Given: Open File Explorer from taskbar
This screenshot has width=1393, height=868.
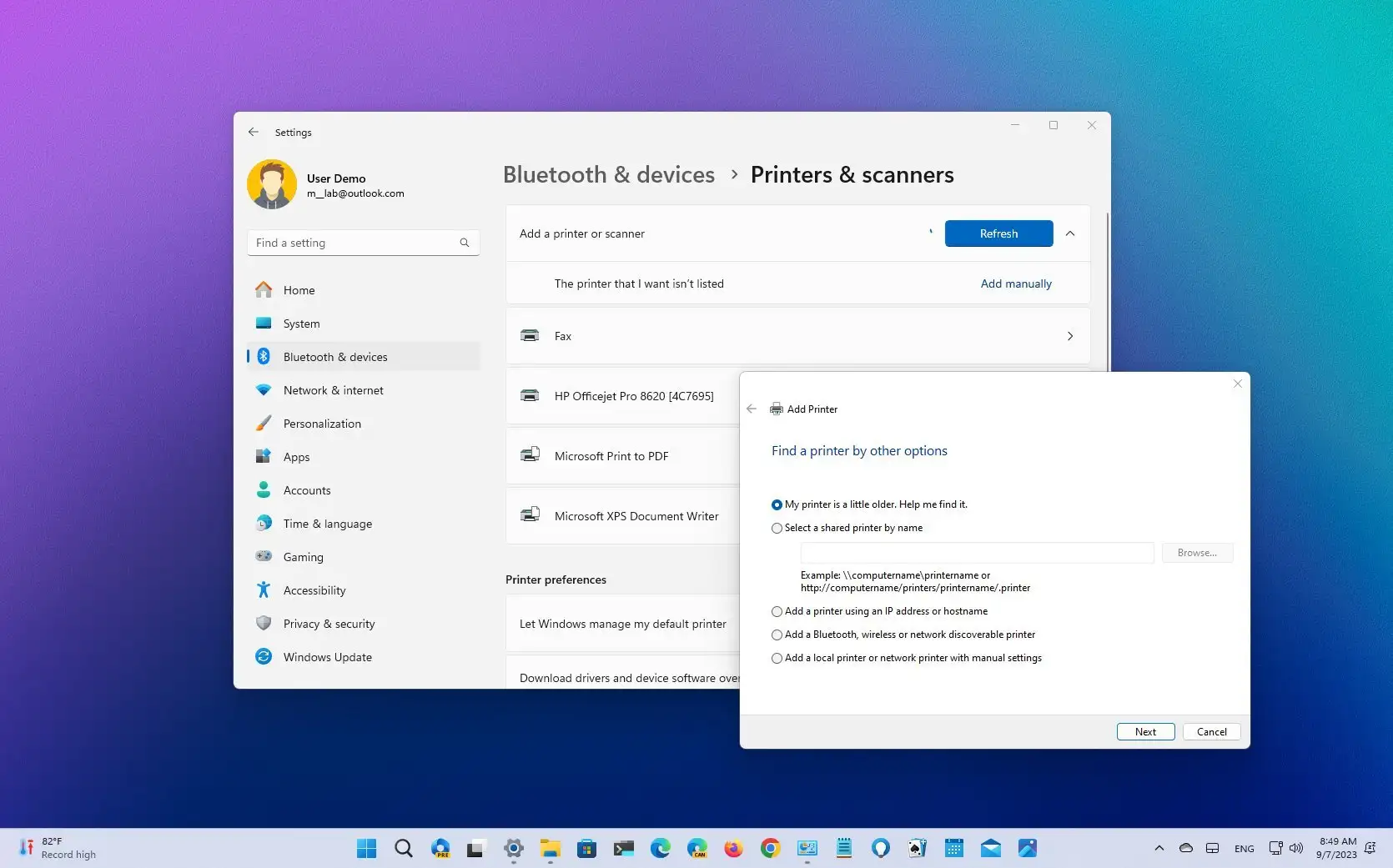Looking at the screenshot, I should (551, 848).
